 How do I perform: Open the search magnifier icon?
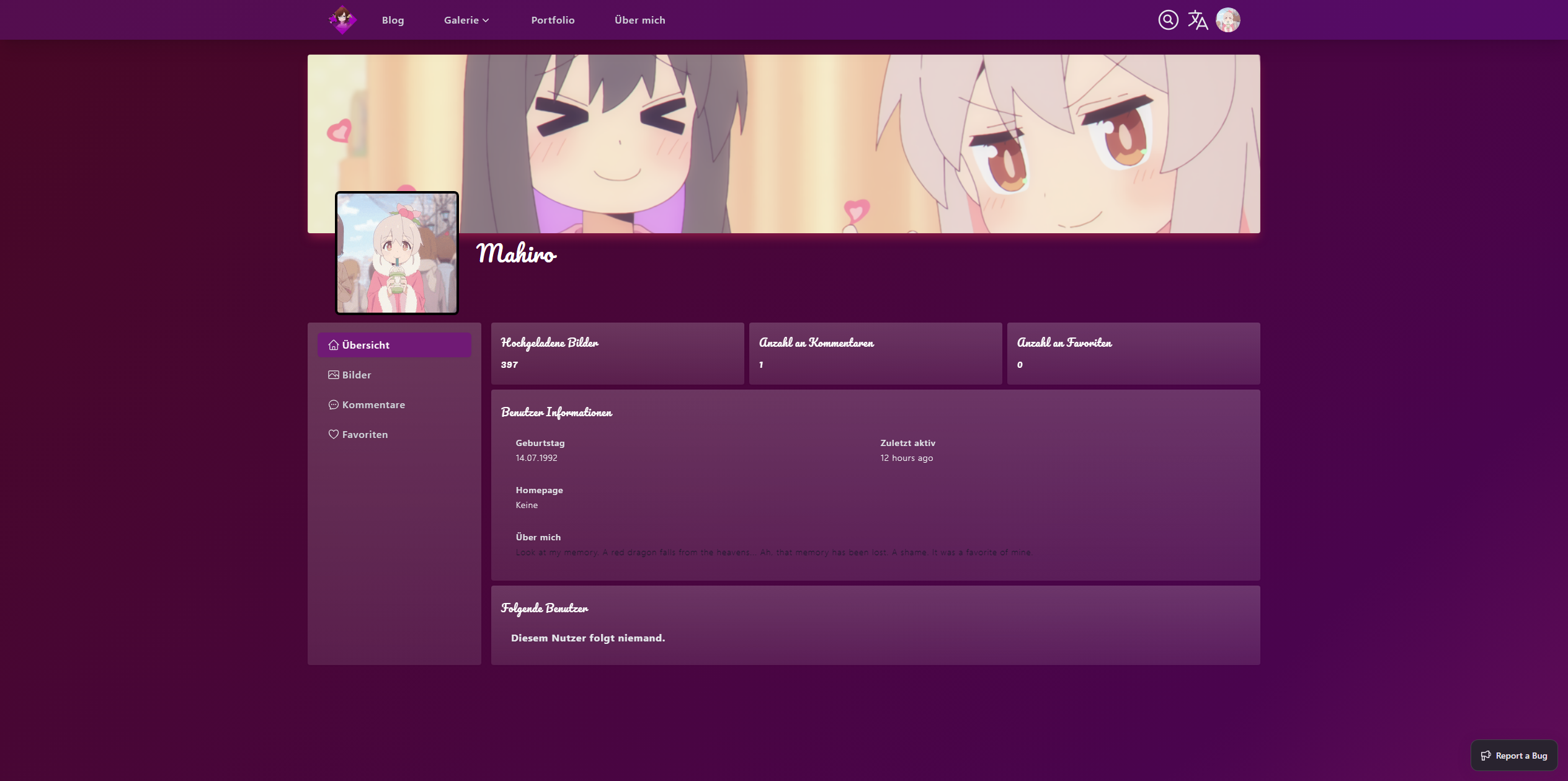click(1168, 20)
